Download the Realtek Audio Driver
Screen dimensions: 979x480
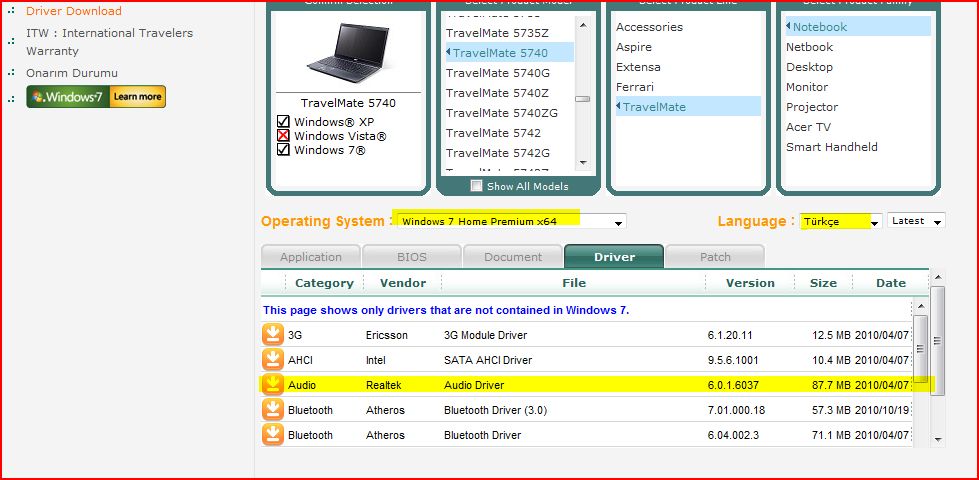(x=272, y=385)
